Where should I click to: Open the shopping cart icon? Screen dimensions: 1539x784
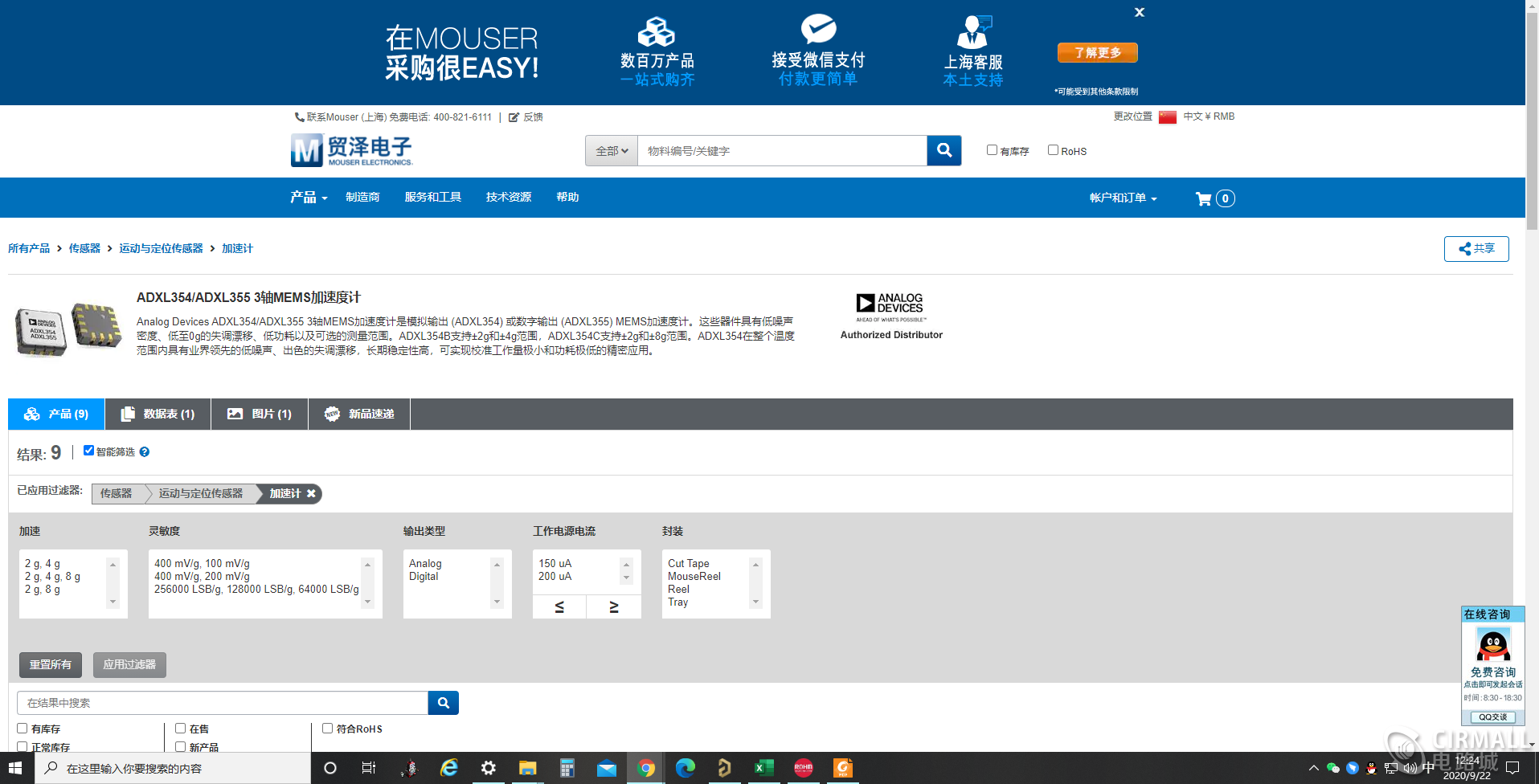click(1203, 198)
